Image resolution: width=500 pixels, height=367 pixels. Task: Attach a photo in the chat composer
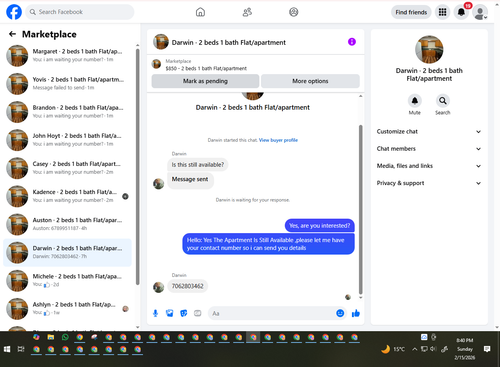pos(170,313)
